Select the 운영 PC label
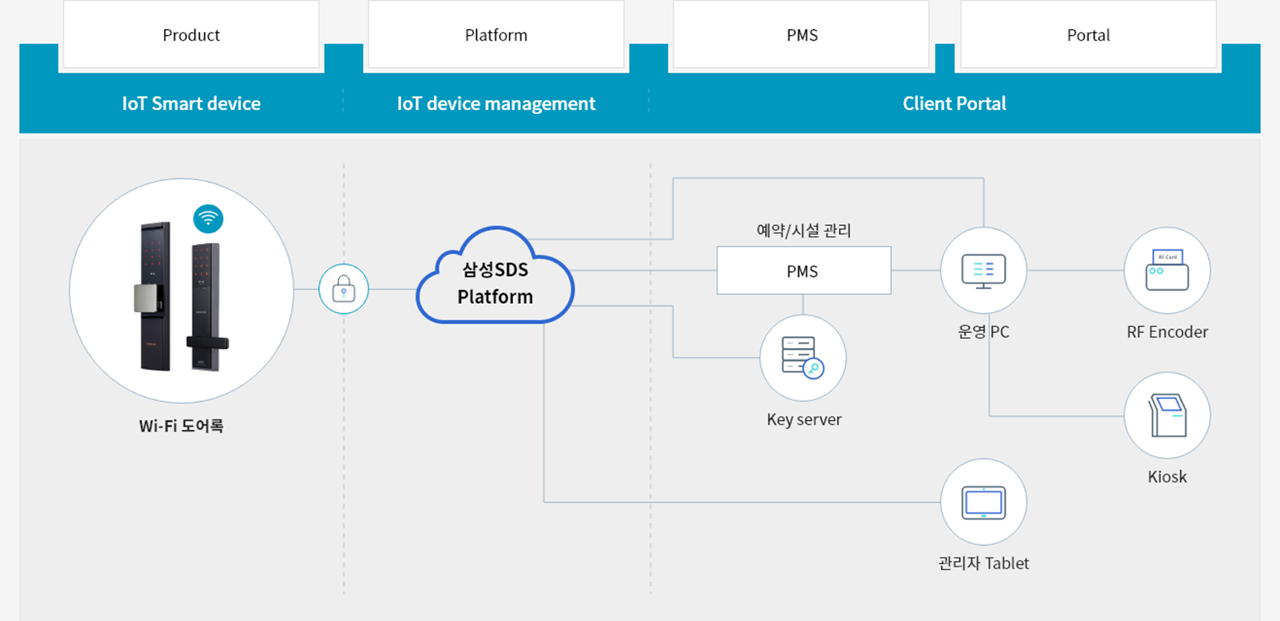The width and height of the screenshot is (1280, 621). [984, 332]
